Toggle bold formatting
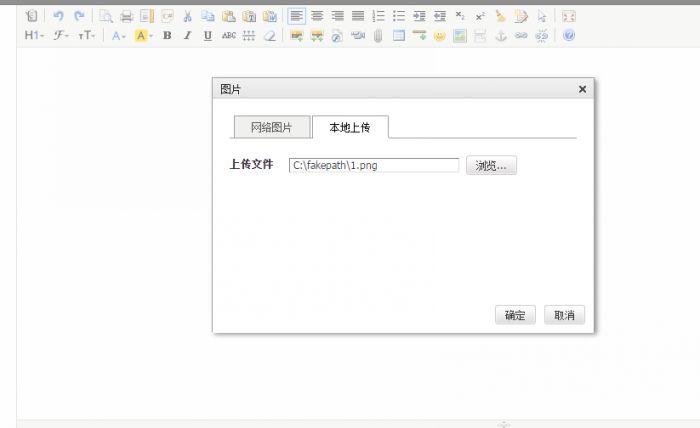Viewport: 700px width, 428px height. point(167,35)
